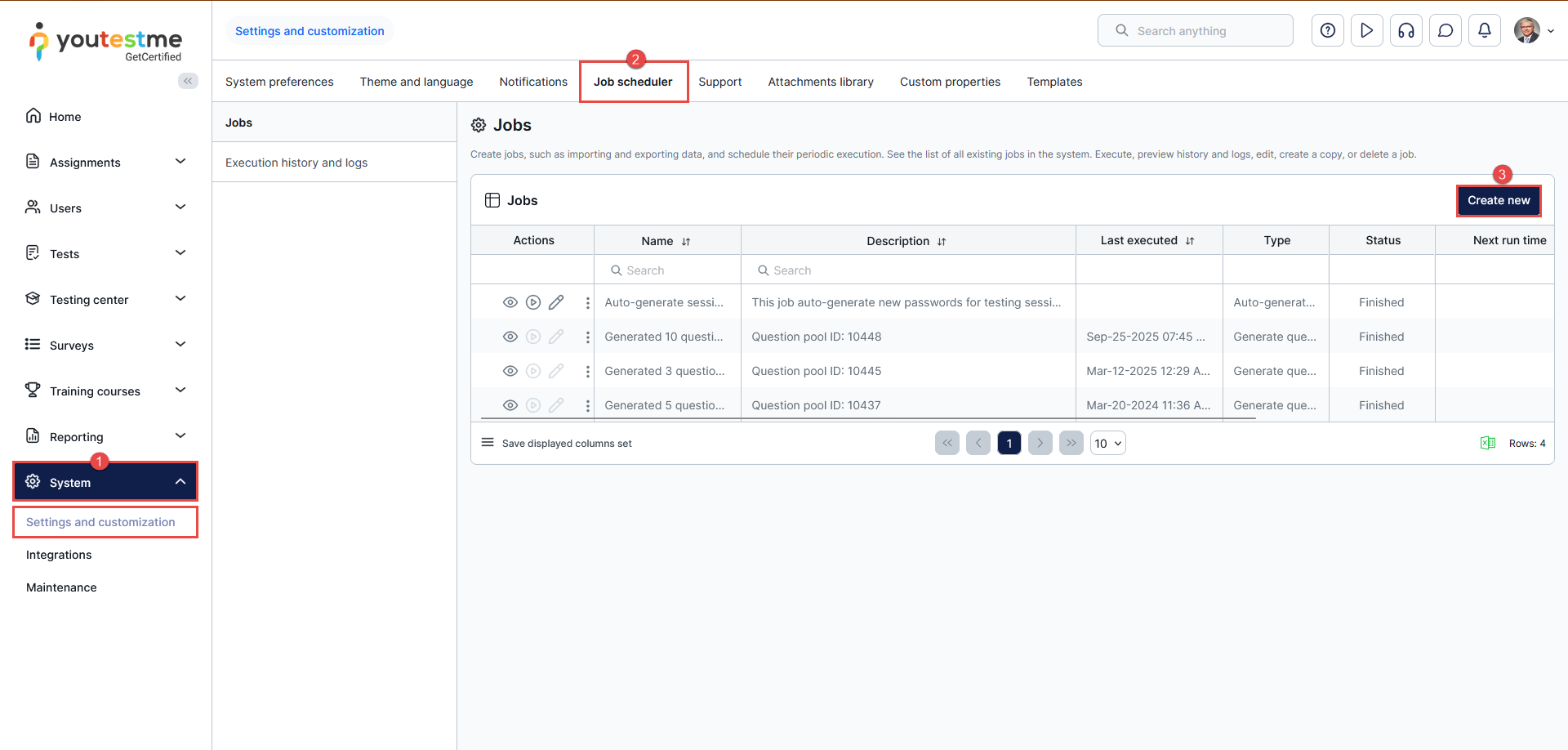Open Execution history and logs

[296, 163]
